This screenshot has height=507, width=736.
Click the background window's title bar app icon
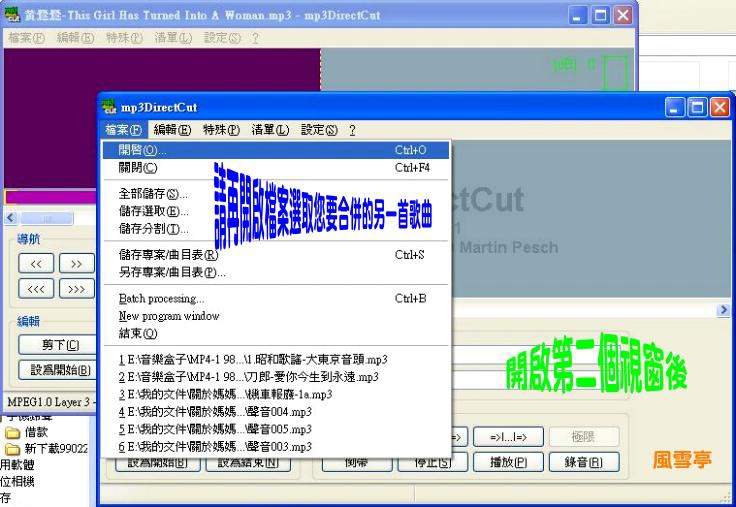click(13, 15)
